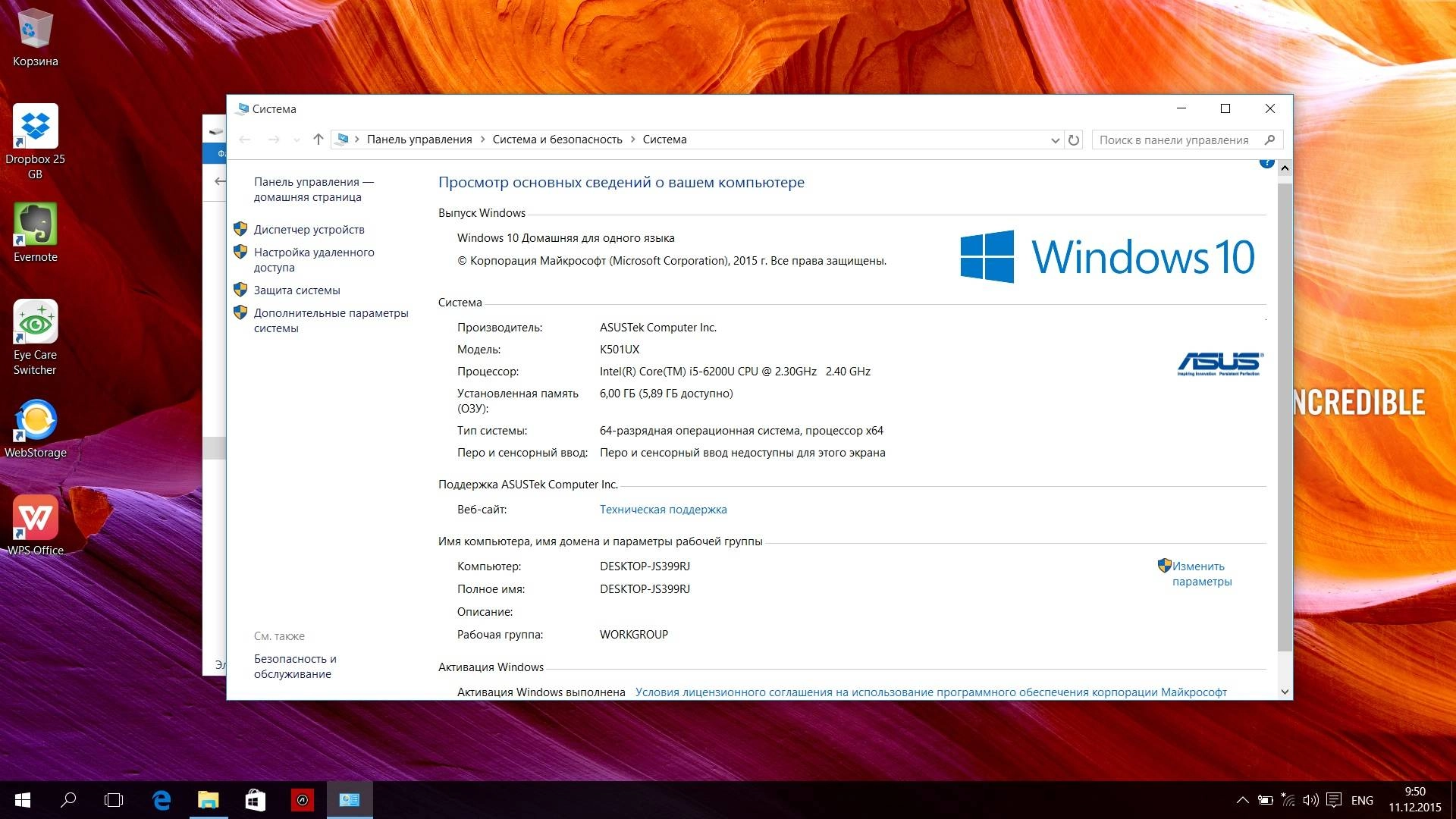Viewport: 1456px width, 819px height.
Task: Show desktop button at taskbar edge
Action: tap(1453, 800)
